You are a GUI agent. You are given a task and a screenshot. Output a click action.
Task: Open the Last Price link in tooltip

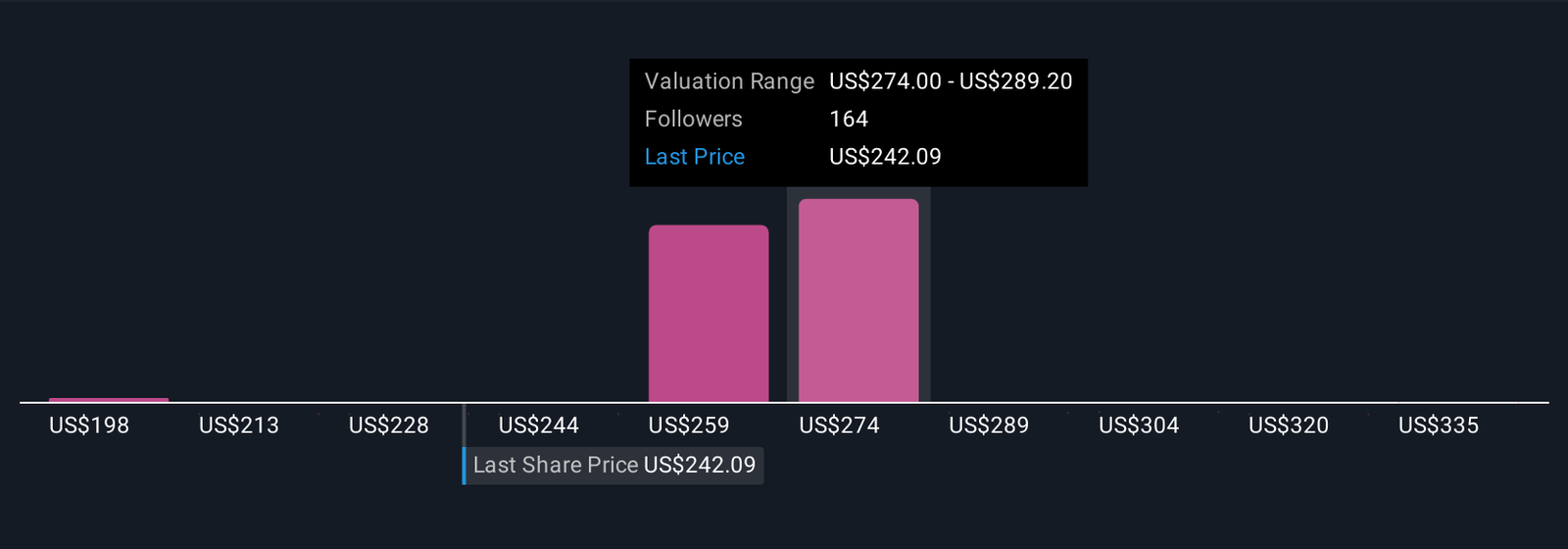[x=694, y=157]
